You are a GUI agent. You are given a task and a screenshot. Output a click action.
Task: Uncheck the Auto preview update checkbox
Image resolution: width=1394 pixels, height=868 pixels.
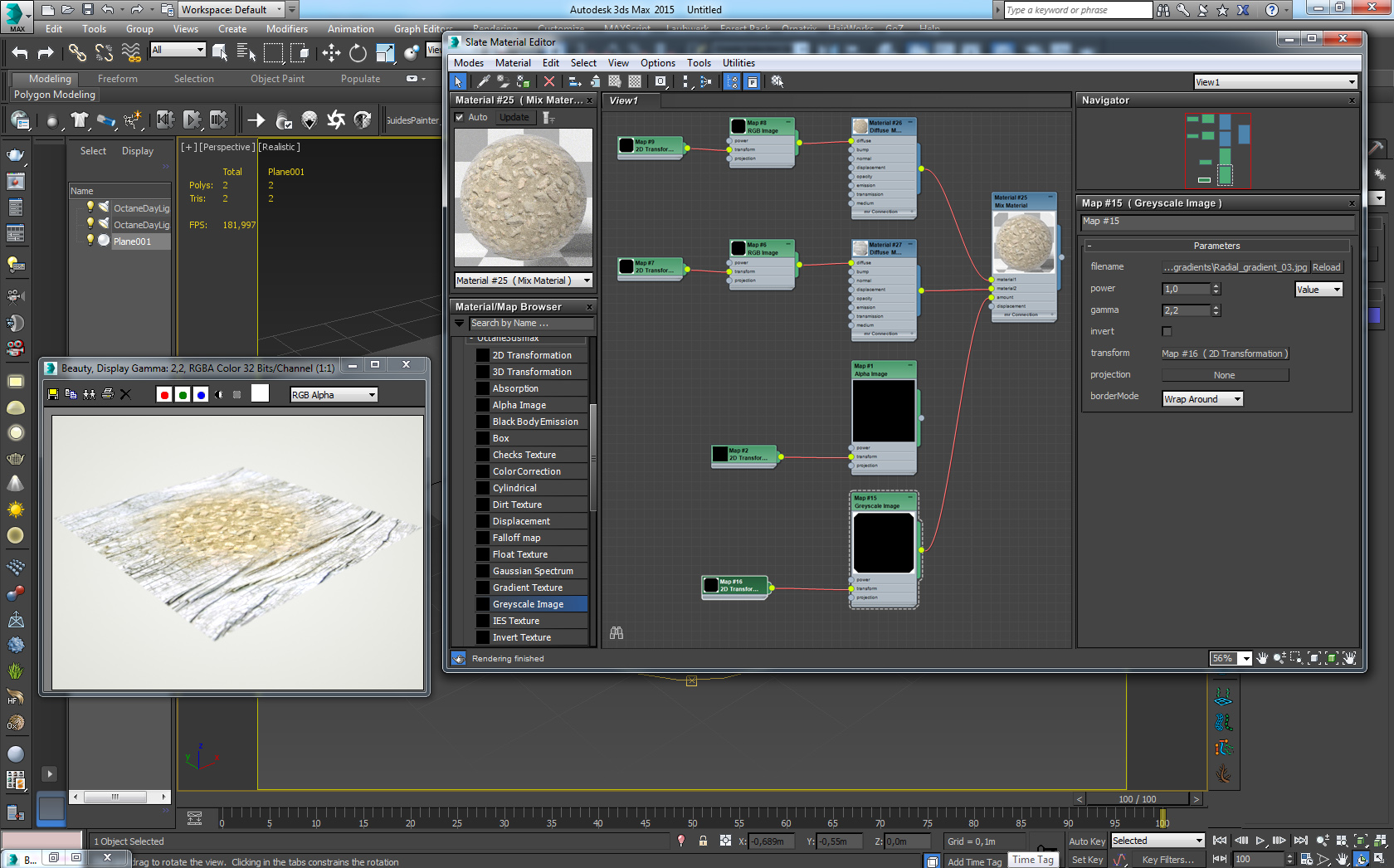460,118
